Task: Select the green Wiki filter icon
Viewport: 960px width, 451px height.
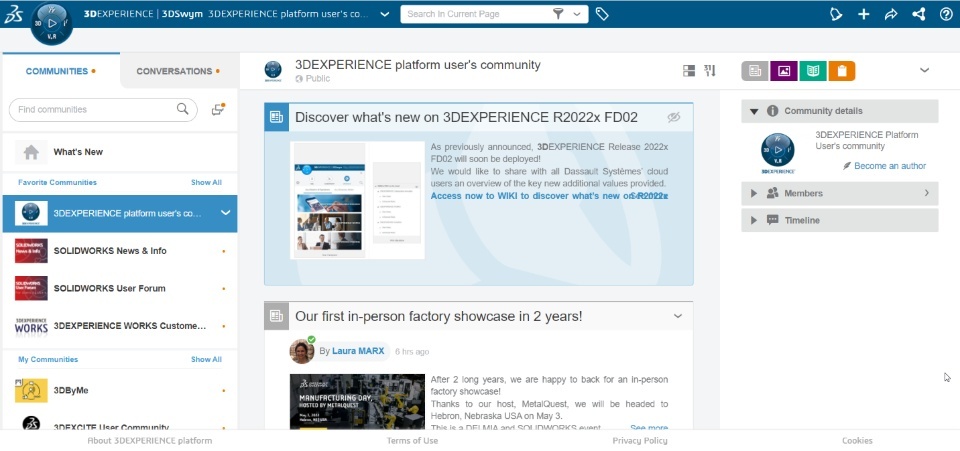Action: [812, 71]
